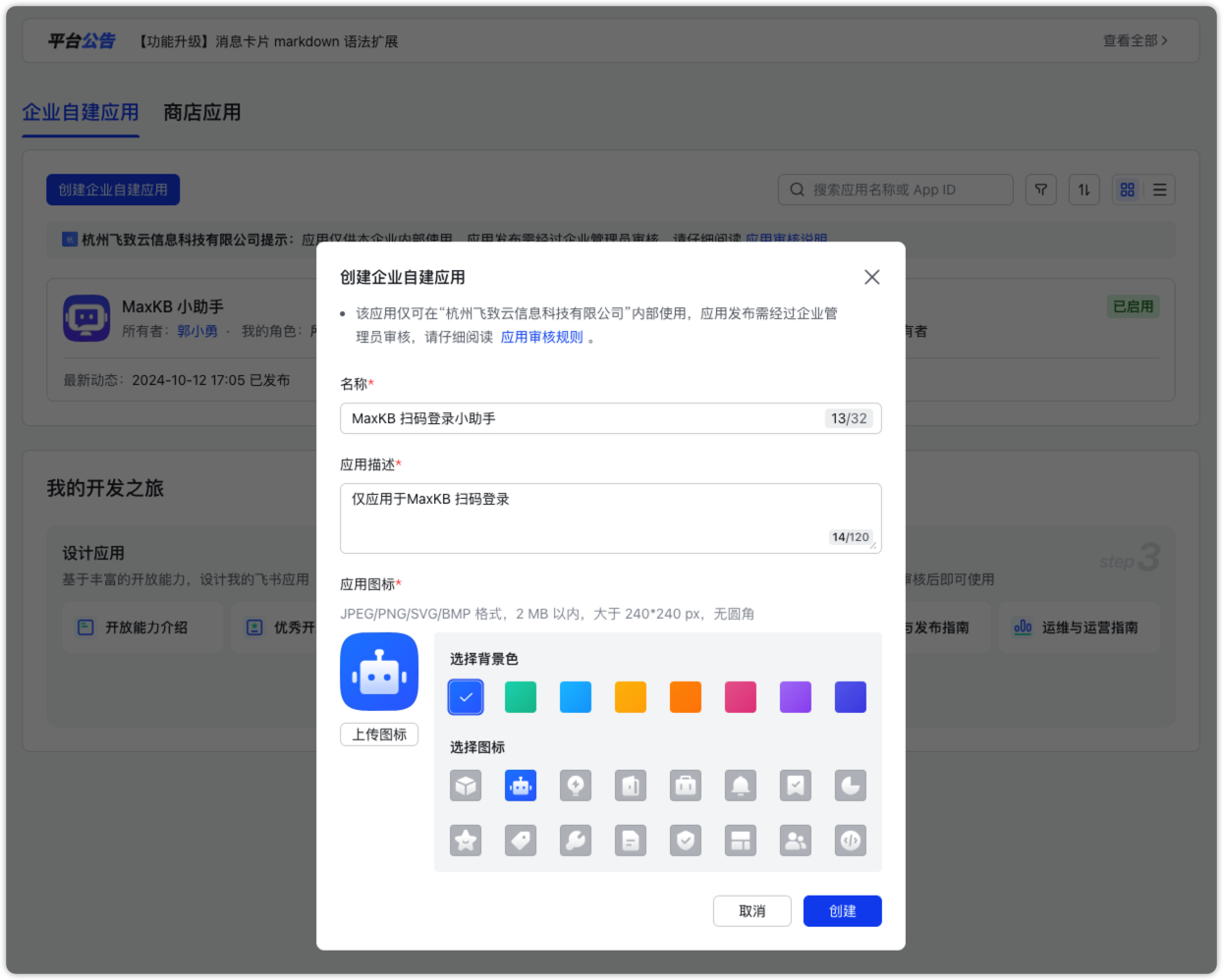The height and width of the screenshot is (980, 1223).
Task: Switch to list view
Action: coord(1160,190)
